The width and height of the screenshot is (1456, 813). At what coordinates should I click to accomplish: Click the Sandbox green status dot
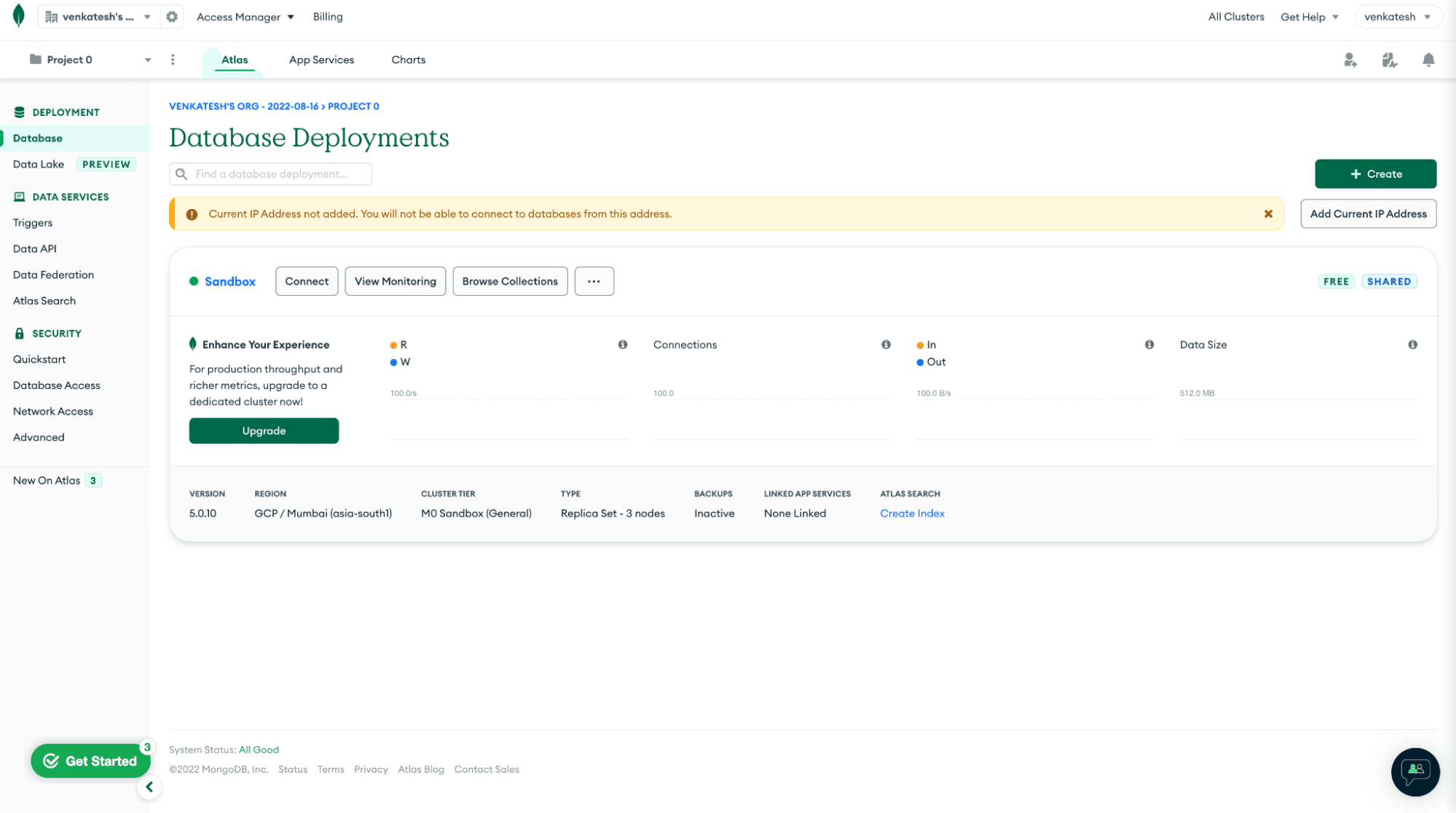click(x=194, y=281)
